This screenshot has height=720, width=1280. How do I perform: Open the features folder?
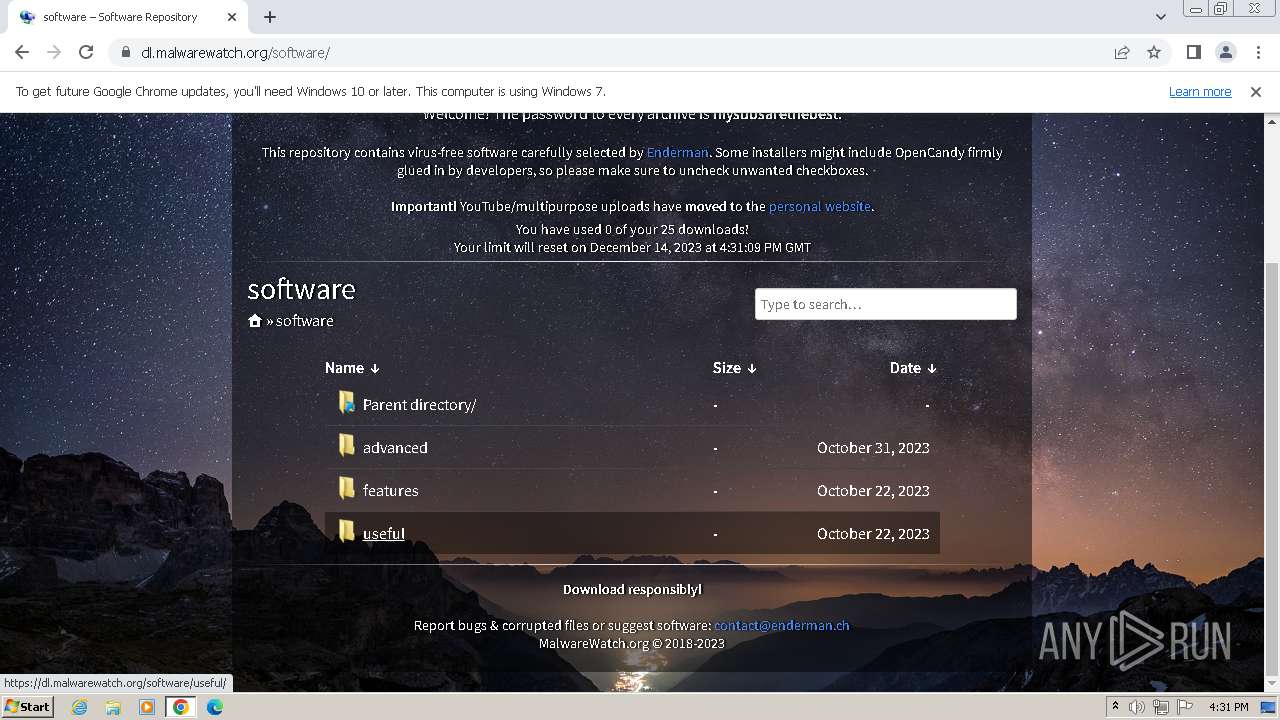point(390,490)
